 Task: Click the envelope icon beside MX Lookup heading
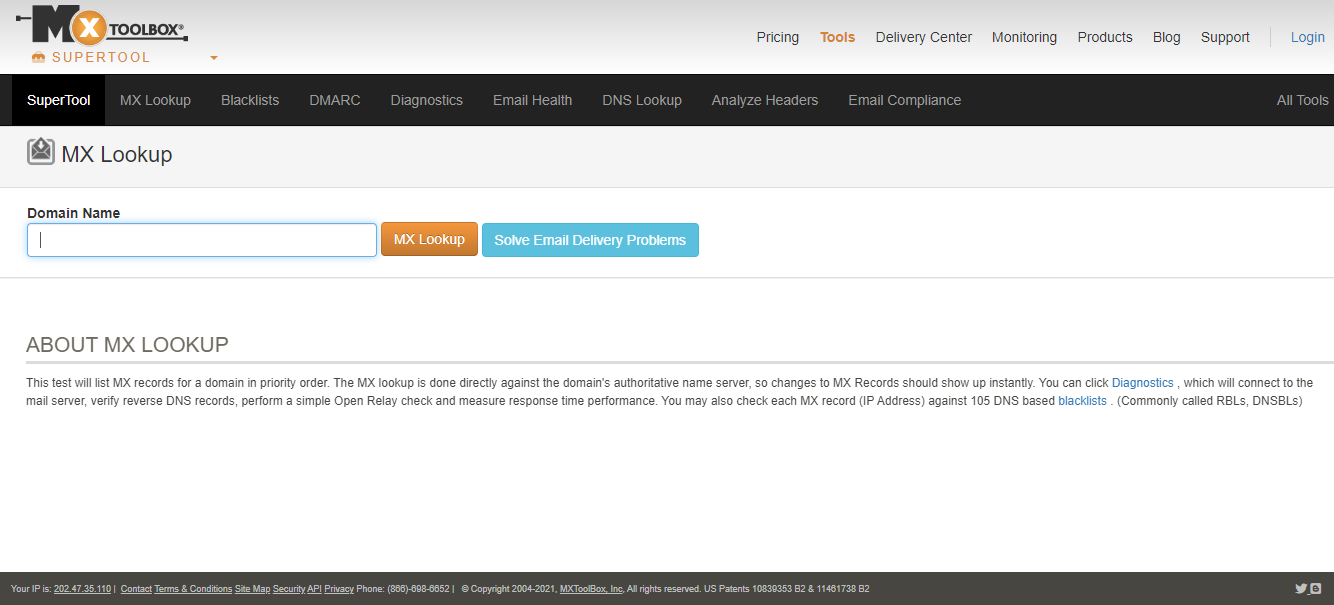[41, 152]
